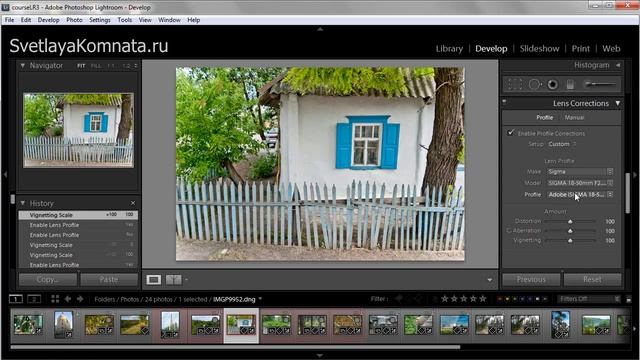Open the lens Make dropdown showing Sigma
This screenshot has width=640, height=360.
point(580,172)
